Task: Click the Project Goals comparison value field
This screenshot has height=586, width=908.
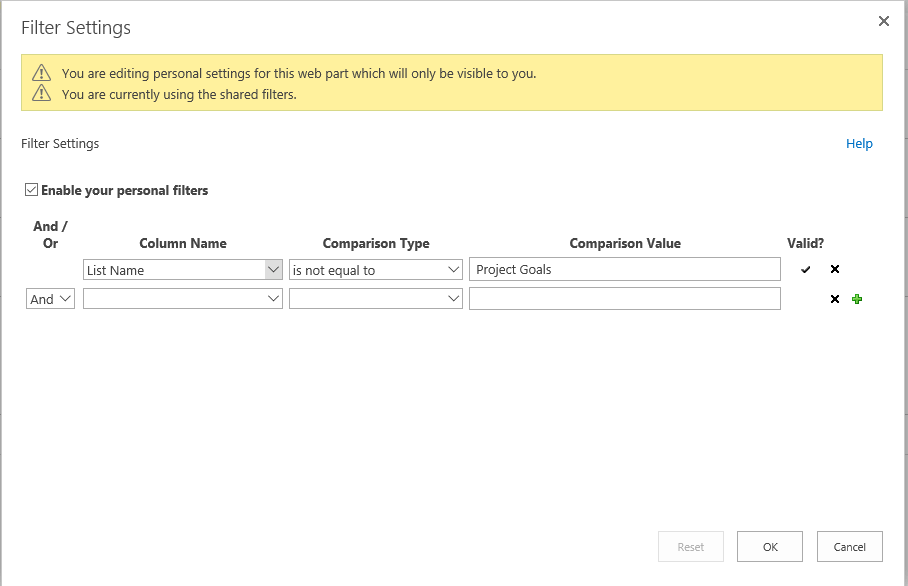Action: [x=624, y=270]
